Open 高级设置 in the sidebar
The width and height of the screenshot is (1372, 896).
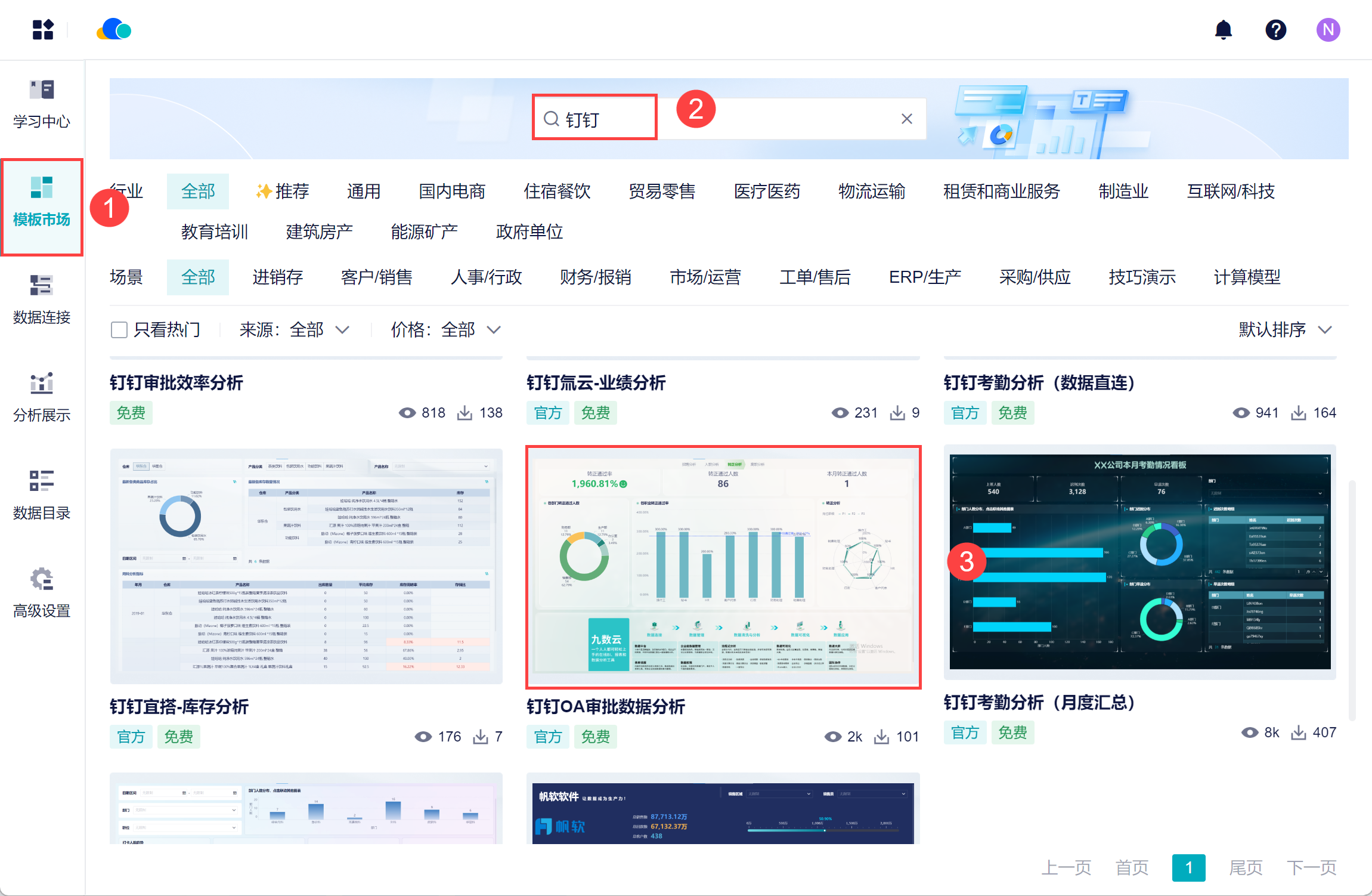coord(42,594)
